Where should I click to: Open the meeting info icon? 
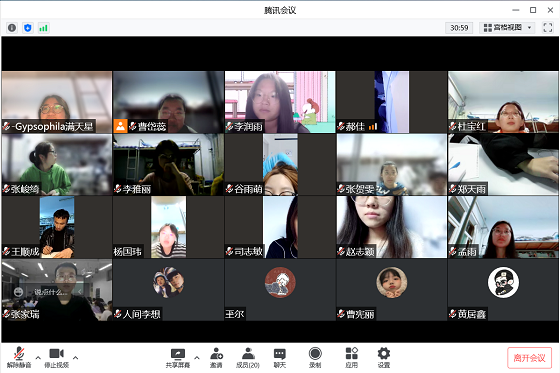click(x=12, y=28)
